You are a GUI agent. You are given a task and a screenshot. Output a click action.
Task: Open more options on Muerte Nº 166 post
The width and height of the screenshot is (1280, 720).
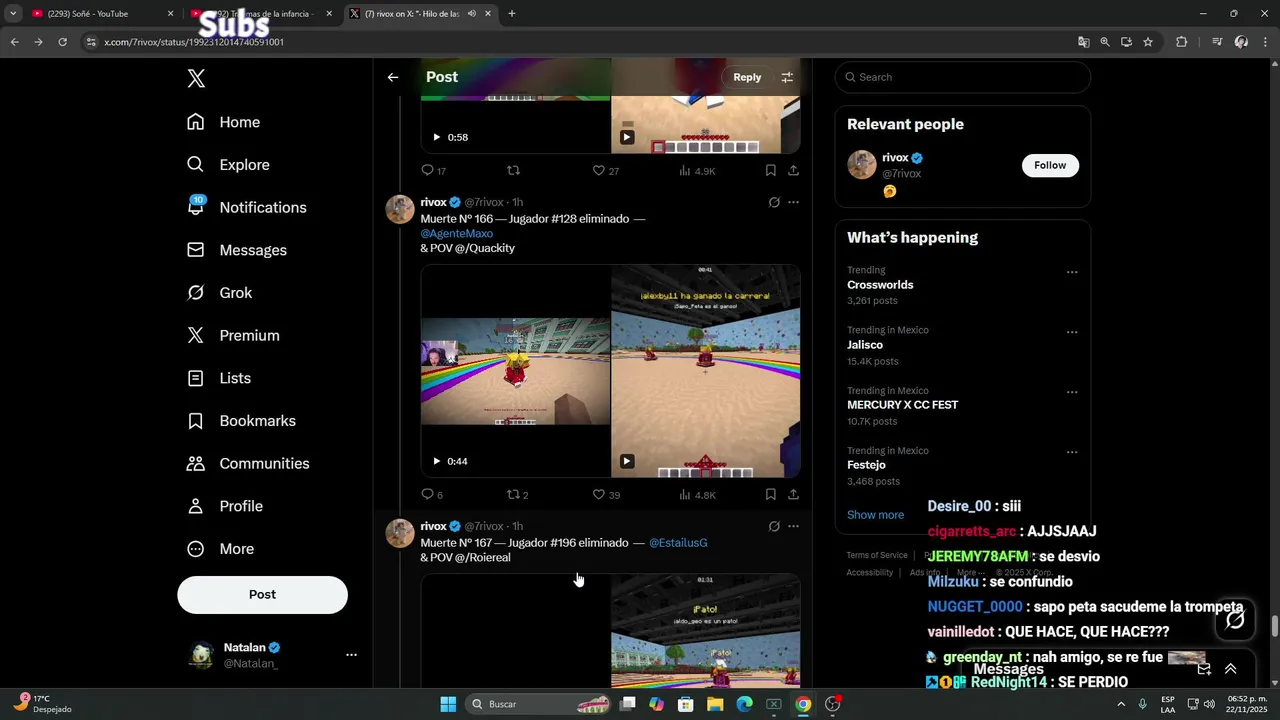[x=793, y=202]
